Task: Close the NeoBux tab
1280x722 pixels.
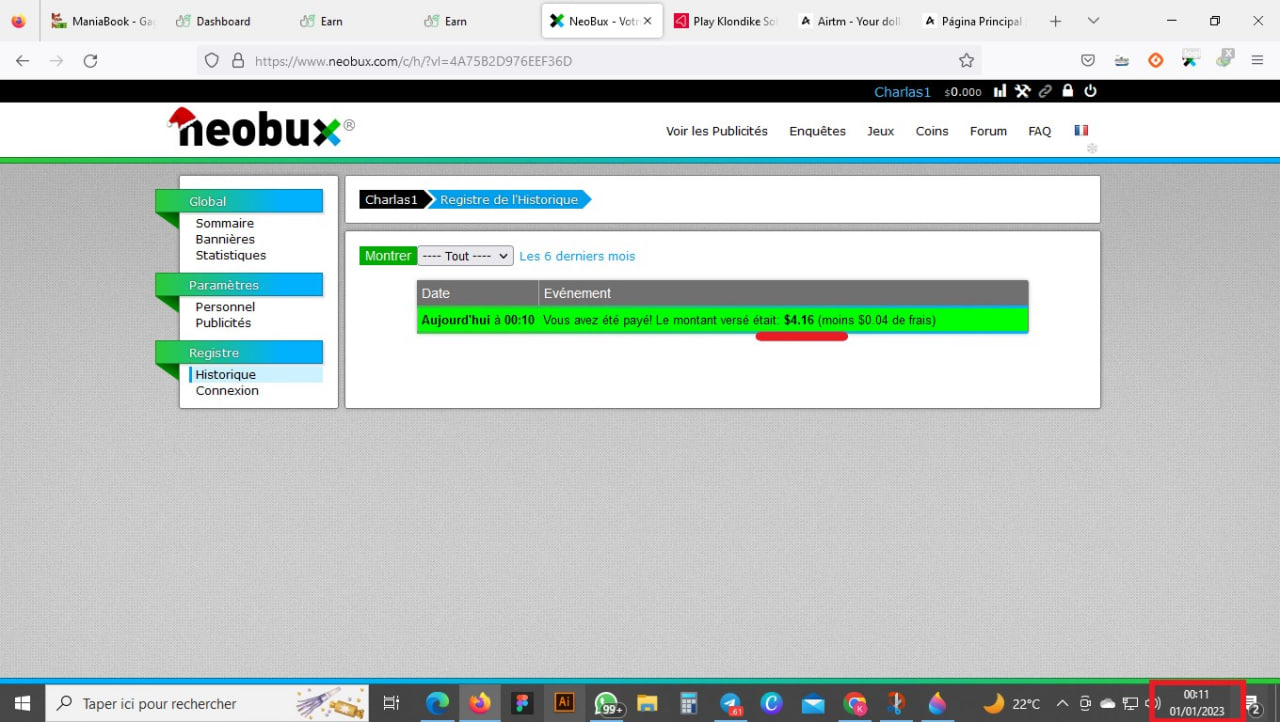Action: 648,21
